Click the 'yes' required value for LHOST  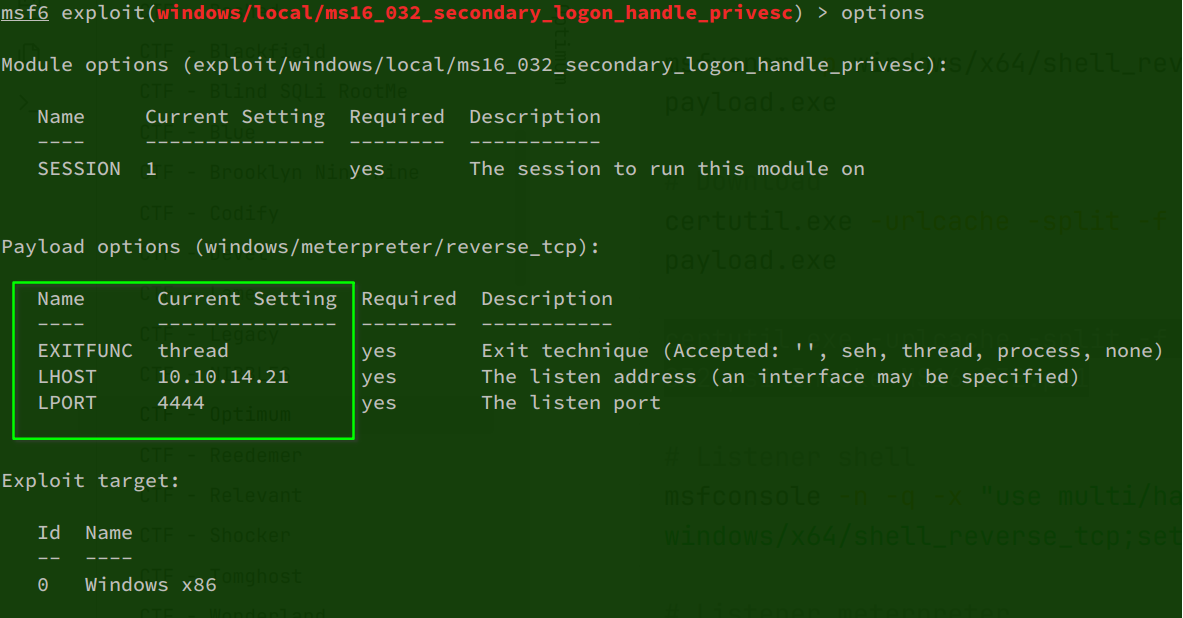(379, 377)
